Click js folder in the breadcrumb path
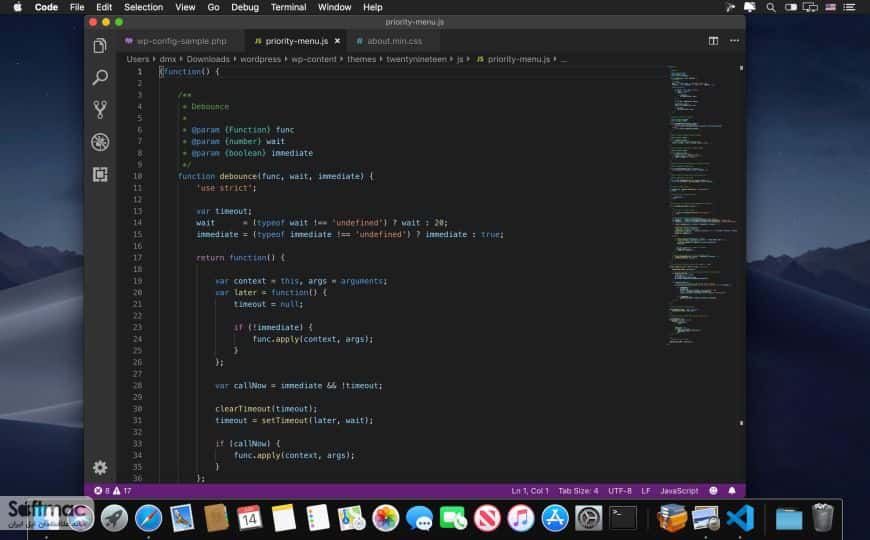Viewport: 870px width, 540px height. [459, 59]
